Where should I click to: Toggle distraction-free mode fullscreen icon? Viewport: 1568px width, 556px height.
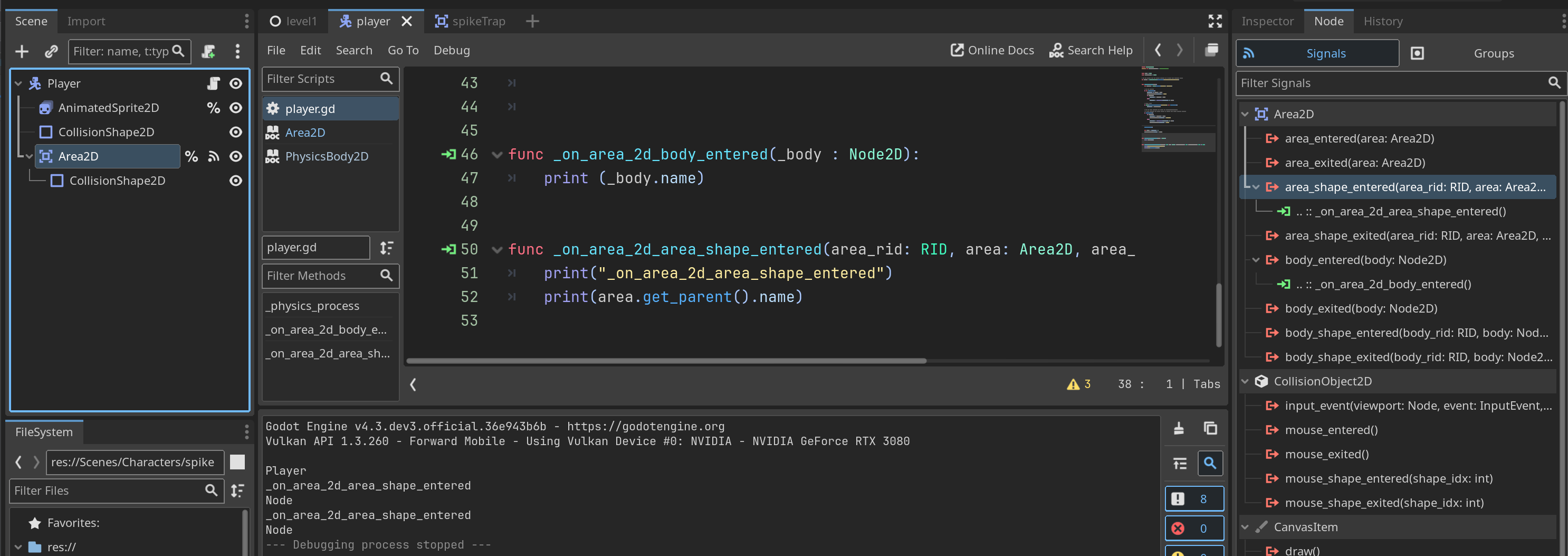[1215, 21]
